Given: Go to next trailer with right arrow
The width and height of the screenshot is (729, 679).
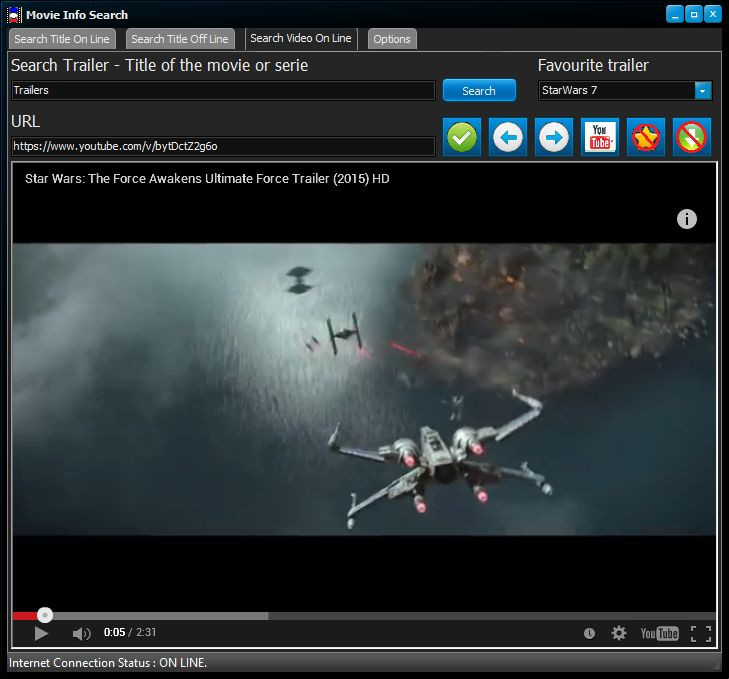Looking at the screenshot, I should tap(554, 137).
